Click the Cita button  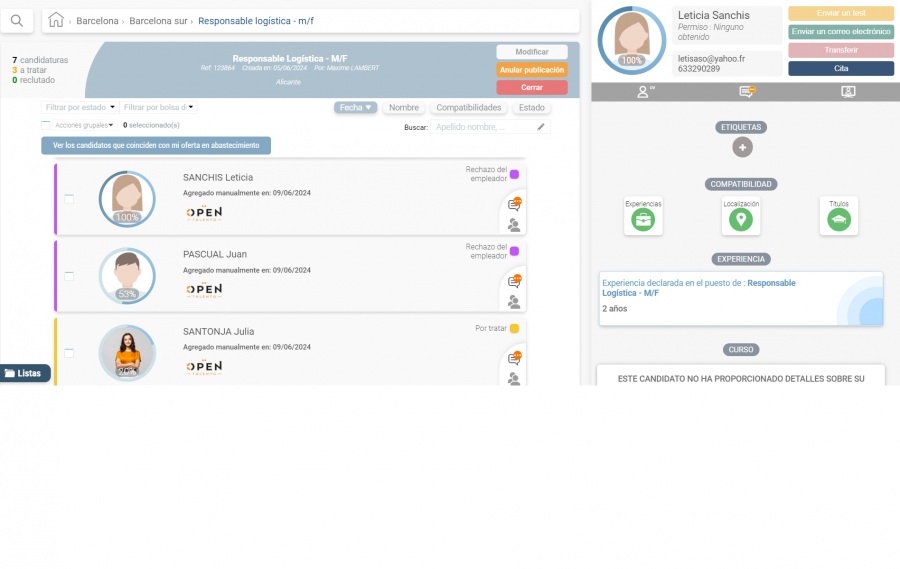(841, 68)
